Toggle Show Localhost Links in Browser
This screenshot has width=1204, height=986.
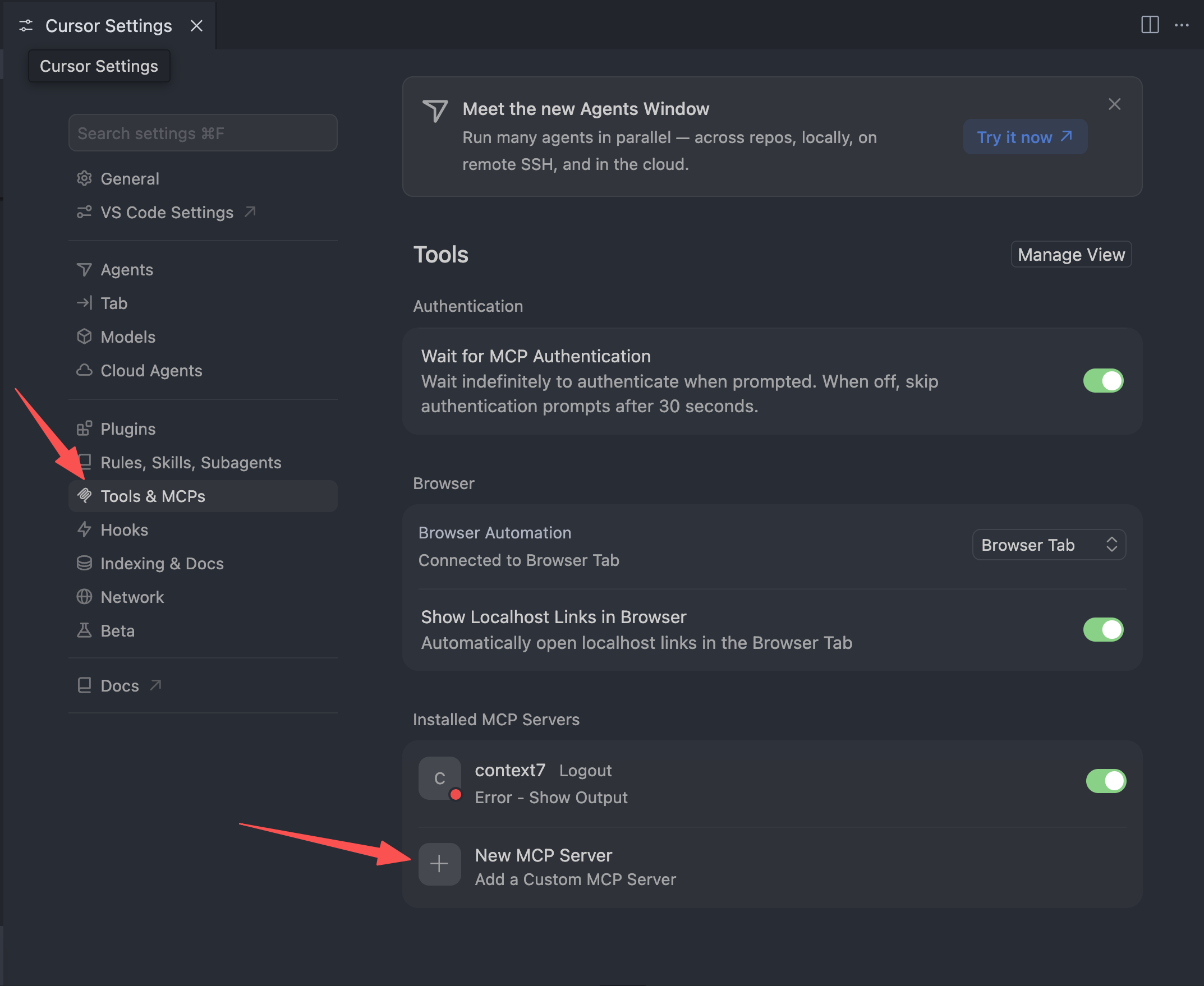pos(1103,629)
